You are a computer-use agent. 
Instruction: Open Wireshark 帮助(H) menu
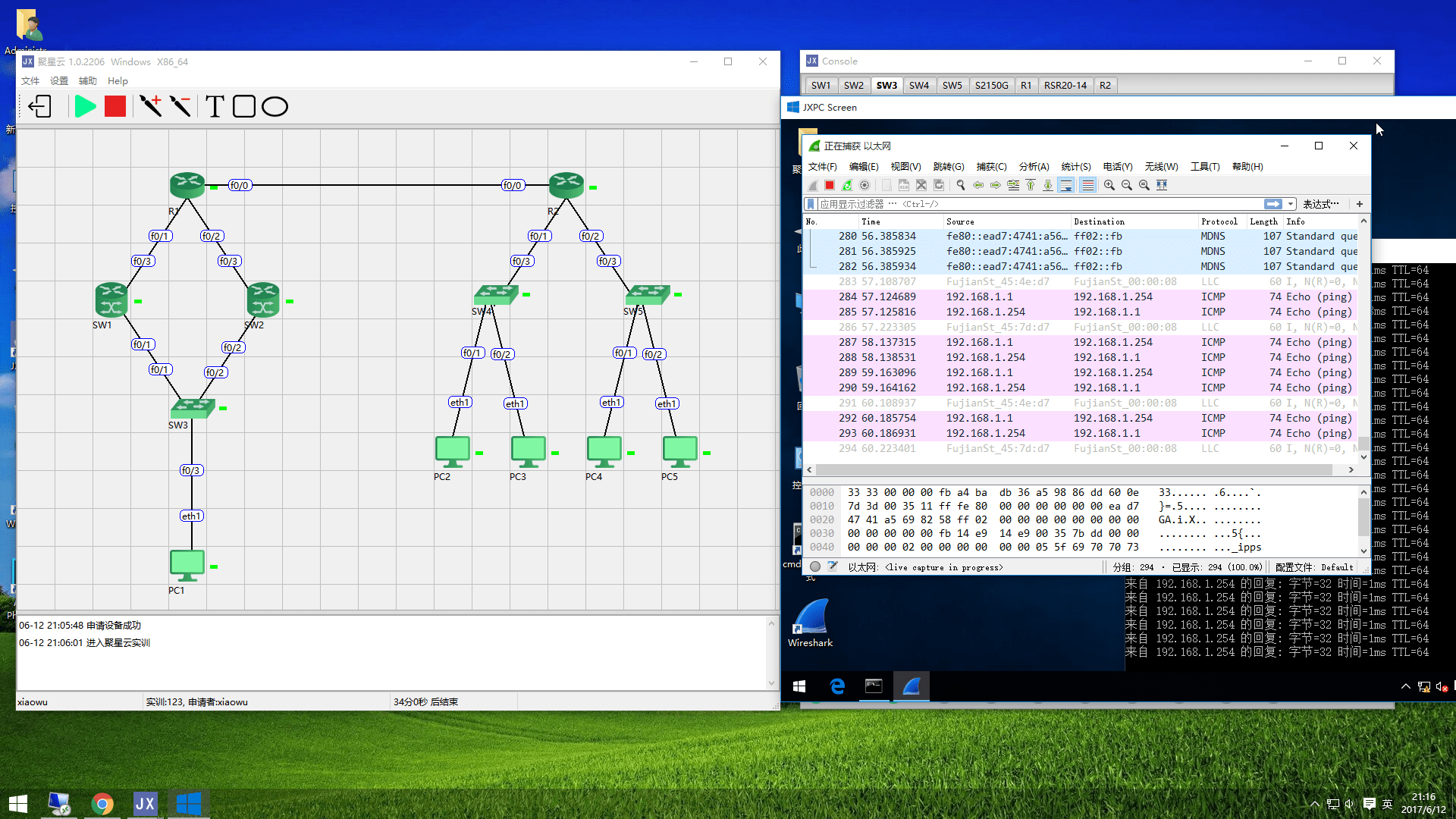click(1247, 167)
